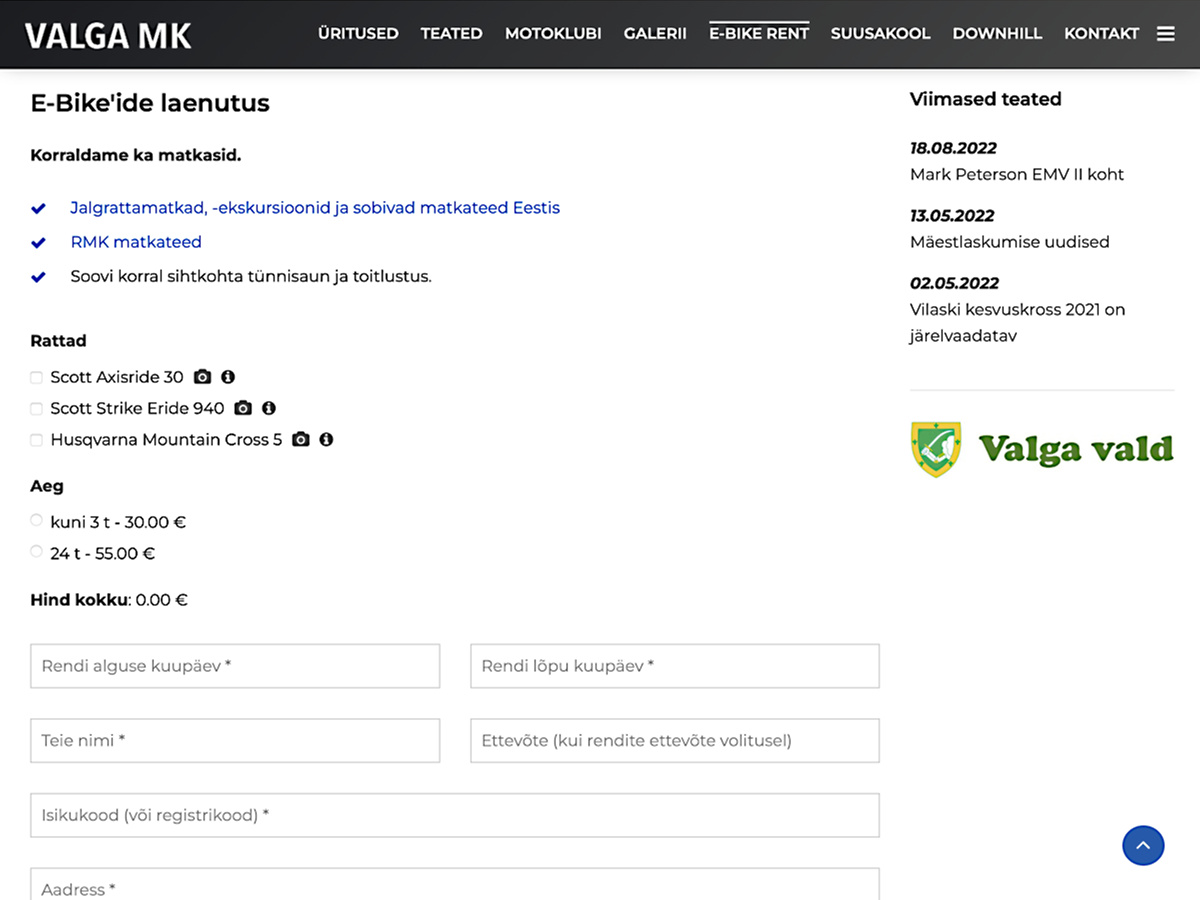
Task: Click the 'Aadress' field
Action: (455, 884)
